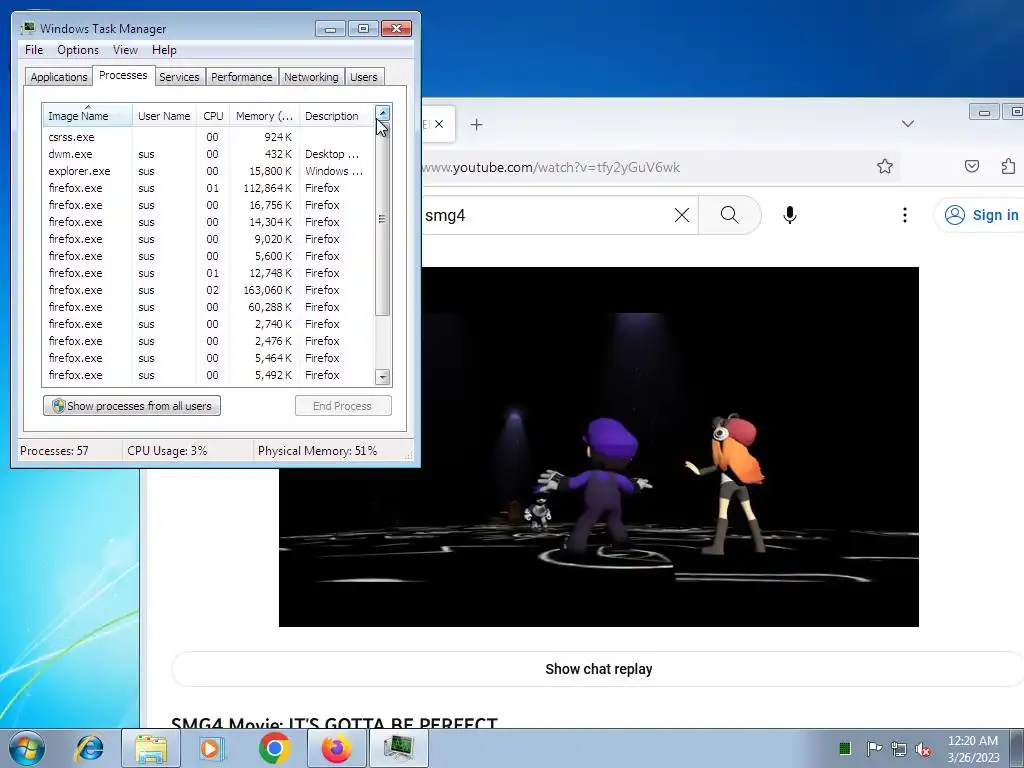Click process list scroll up arrow
The height and width of the screenshot is (768, 1024).
pos(383,112)
